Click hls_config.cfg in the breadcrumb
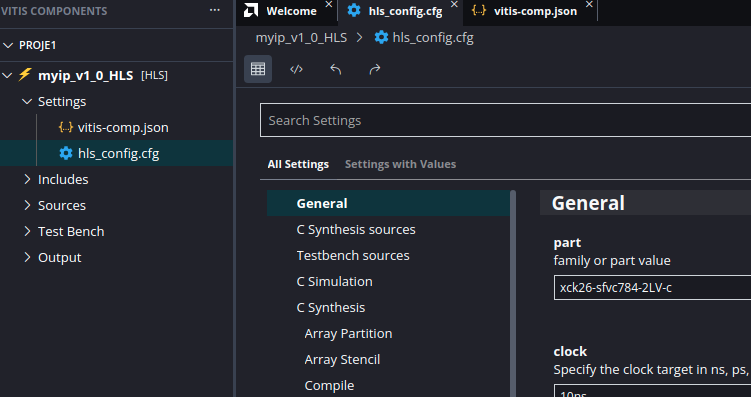The height and width of the screenshot is (397, 751). coord(433,37)
